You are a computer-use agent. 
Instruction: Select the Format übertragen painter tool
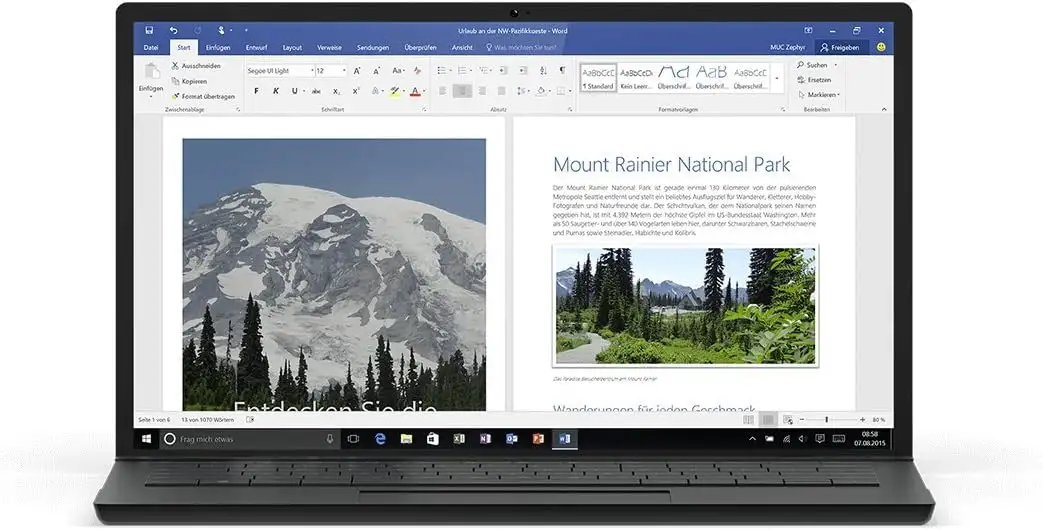click(174, 96)
